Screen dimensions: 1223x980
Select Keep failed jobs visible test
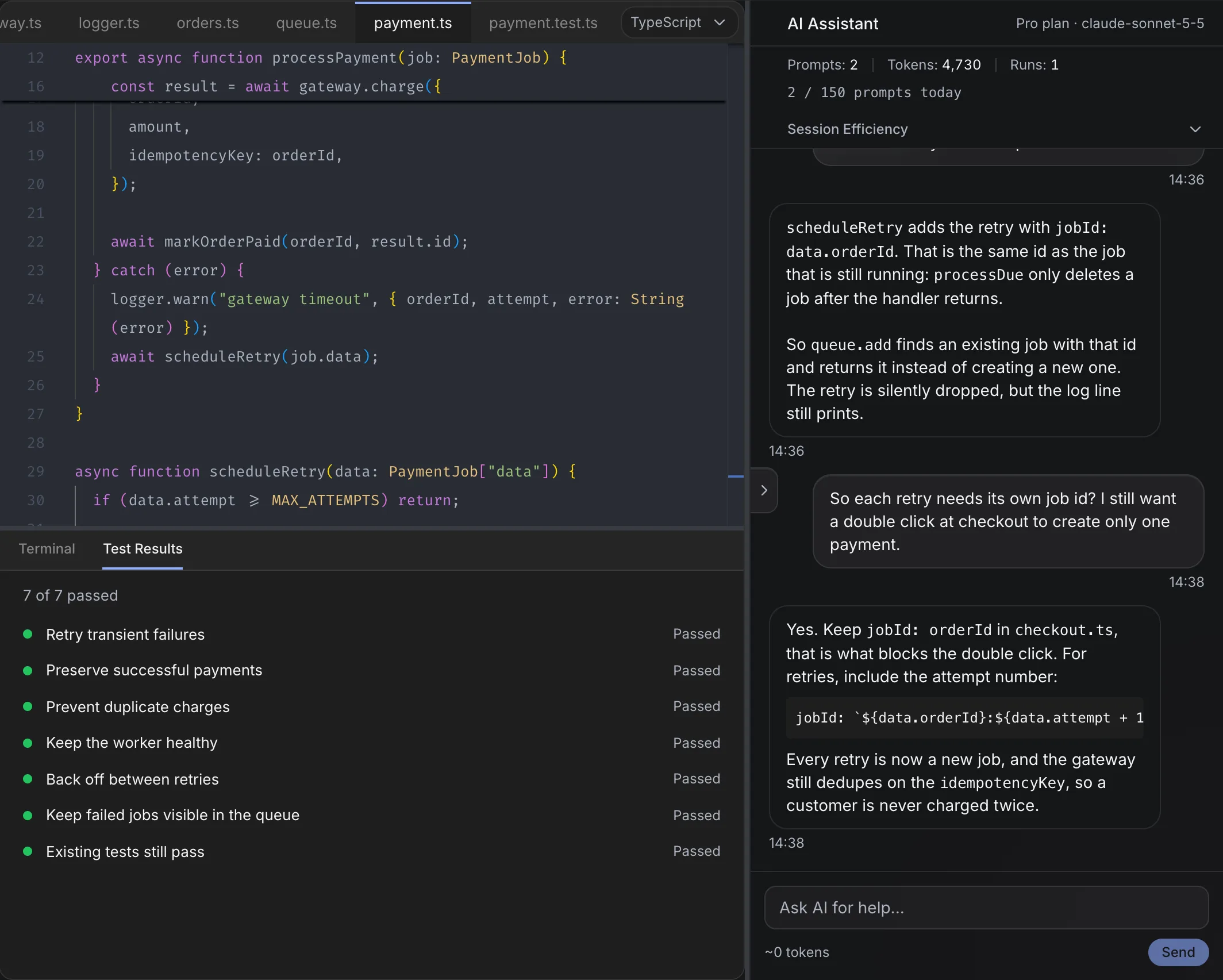pyautogui.click(x=371, y=815)
